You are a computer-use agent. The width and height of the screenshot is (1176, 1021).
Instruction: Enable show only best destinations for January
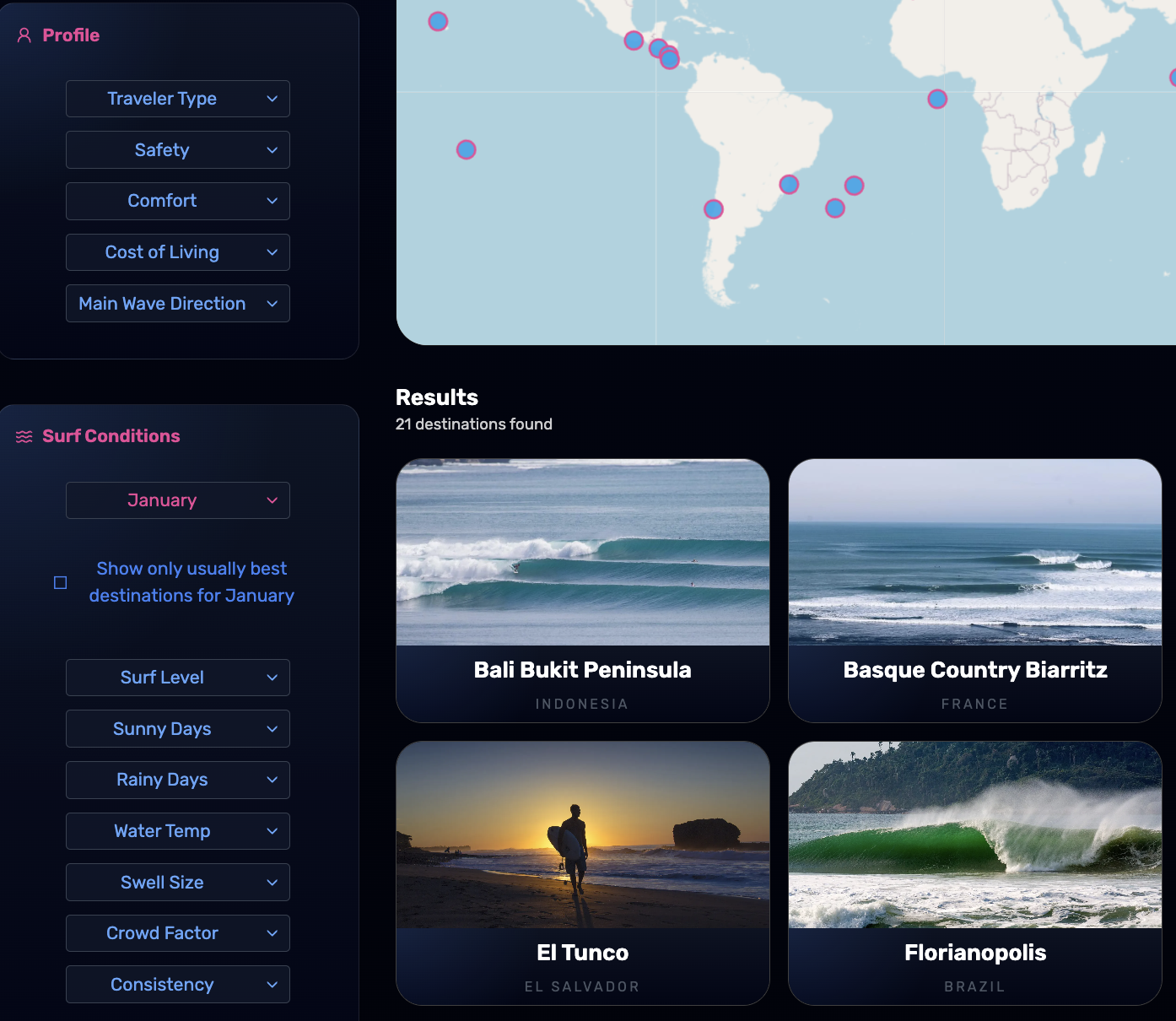[x=60, y=581]
